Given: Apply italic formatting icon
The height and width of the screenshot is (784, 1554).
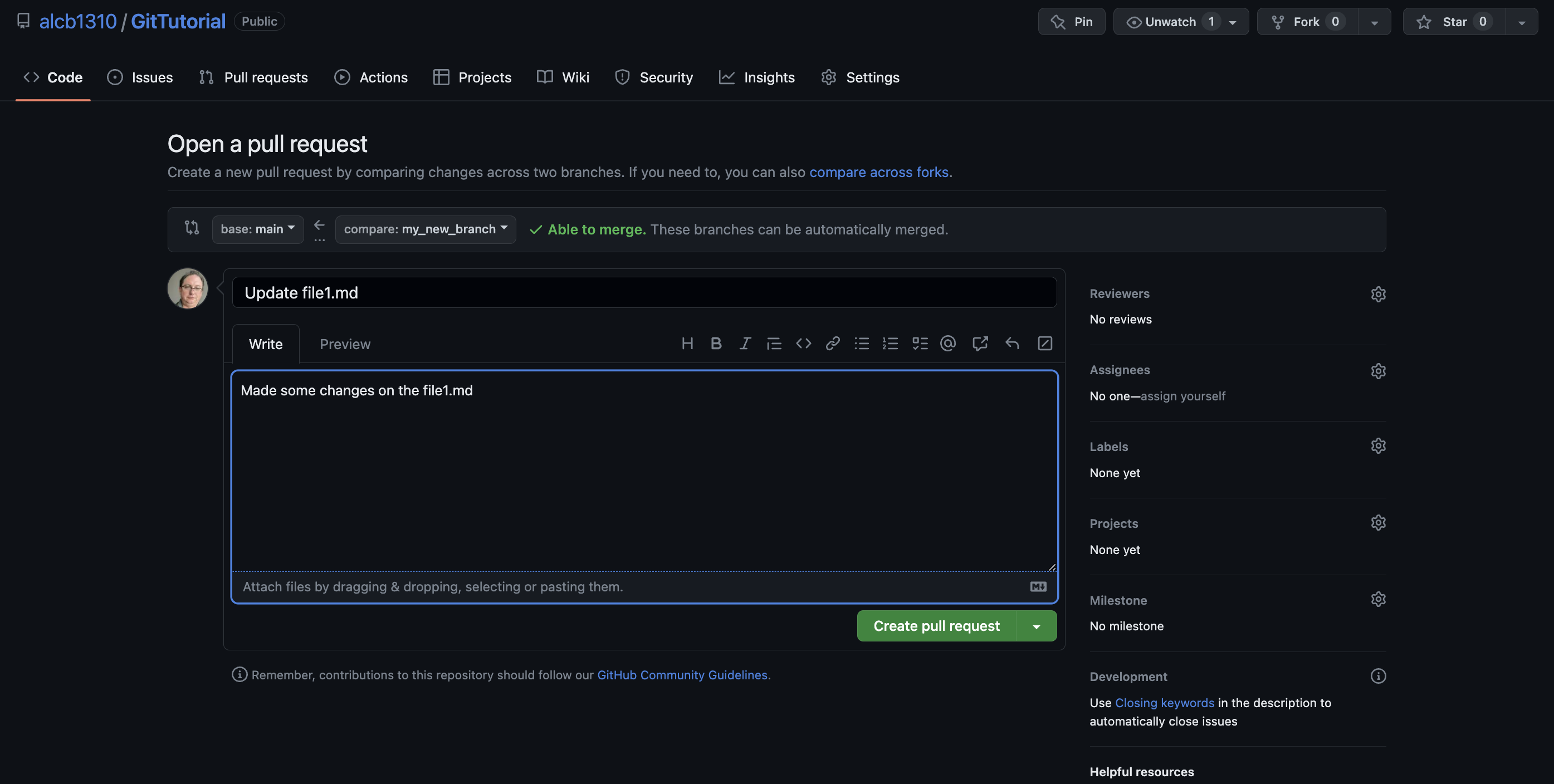Looking at the screenshot, I should click(x=745, y=344).
